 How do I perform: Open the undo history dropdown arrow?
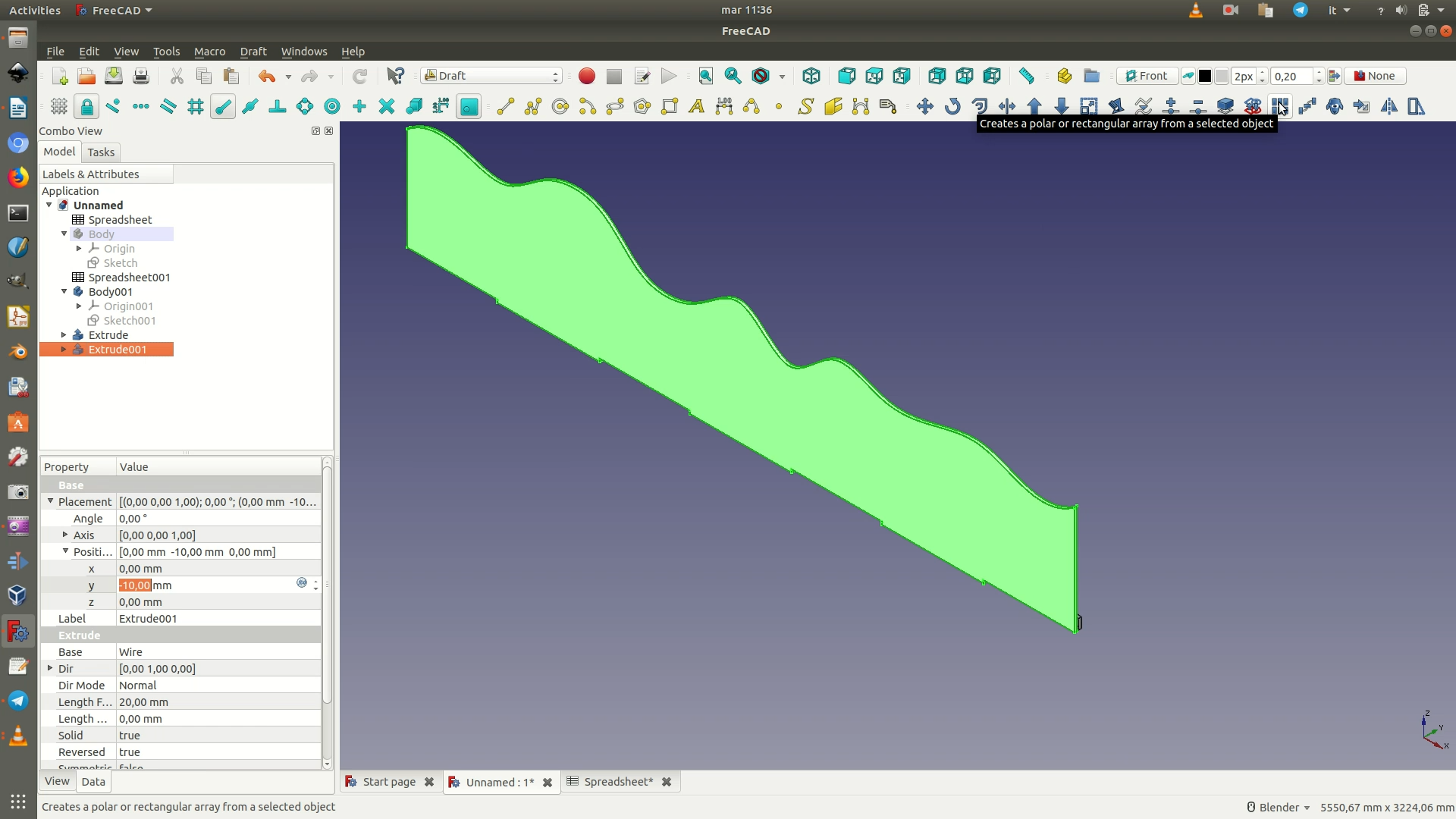pyautogui.click(x=288, y=77)
